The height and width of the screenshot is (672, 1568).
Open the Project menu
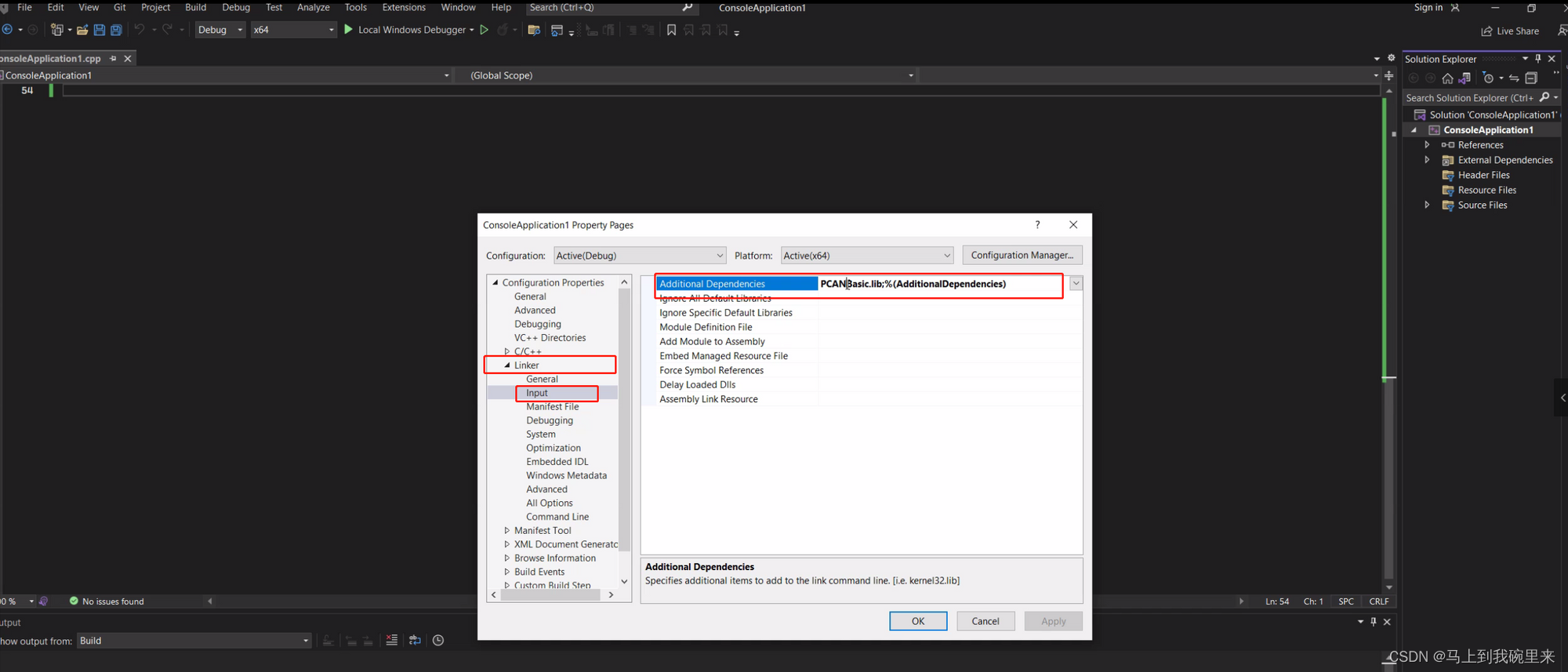coord(155,7)
